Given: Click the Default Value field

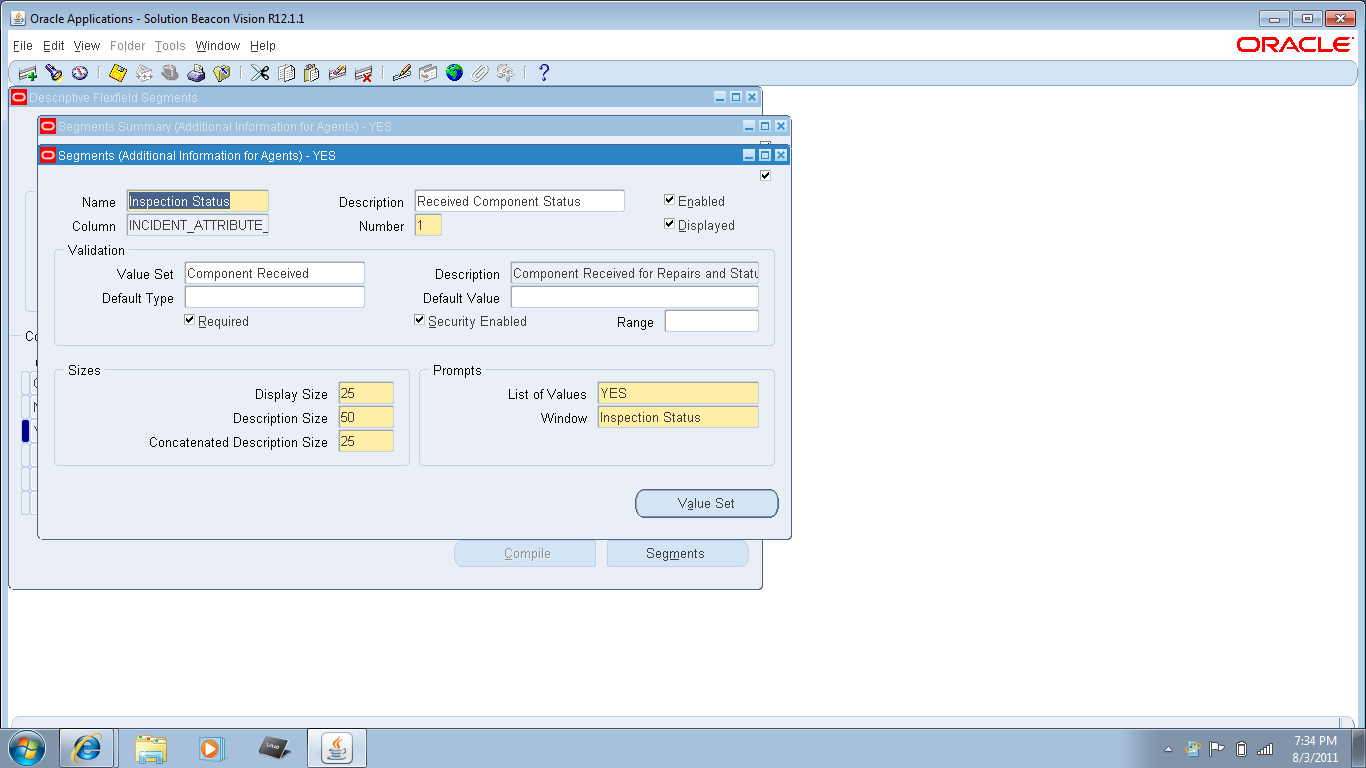Looking at the screenshot, I should 635,297.
